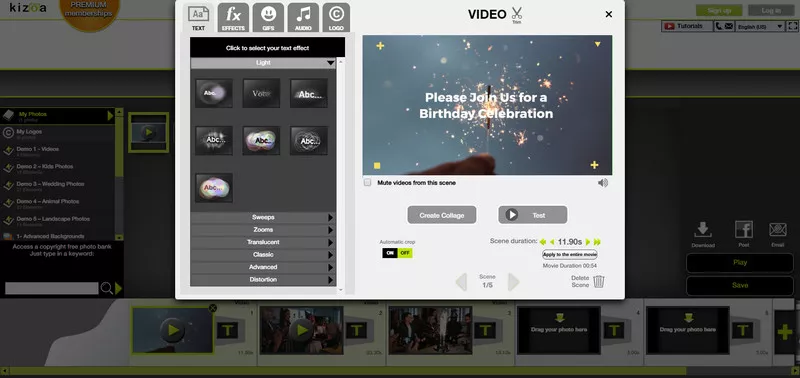Click the Test play button
Image resolution: width=800 pixels, height=378 pixels.
pyautogui.click(x=533, y=215)
